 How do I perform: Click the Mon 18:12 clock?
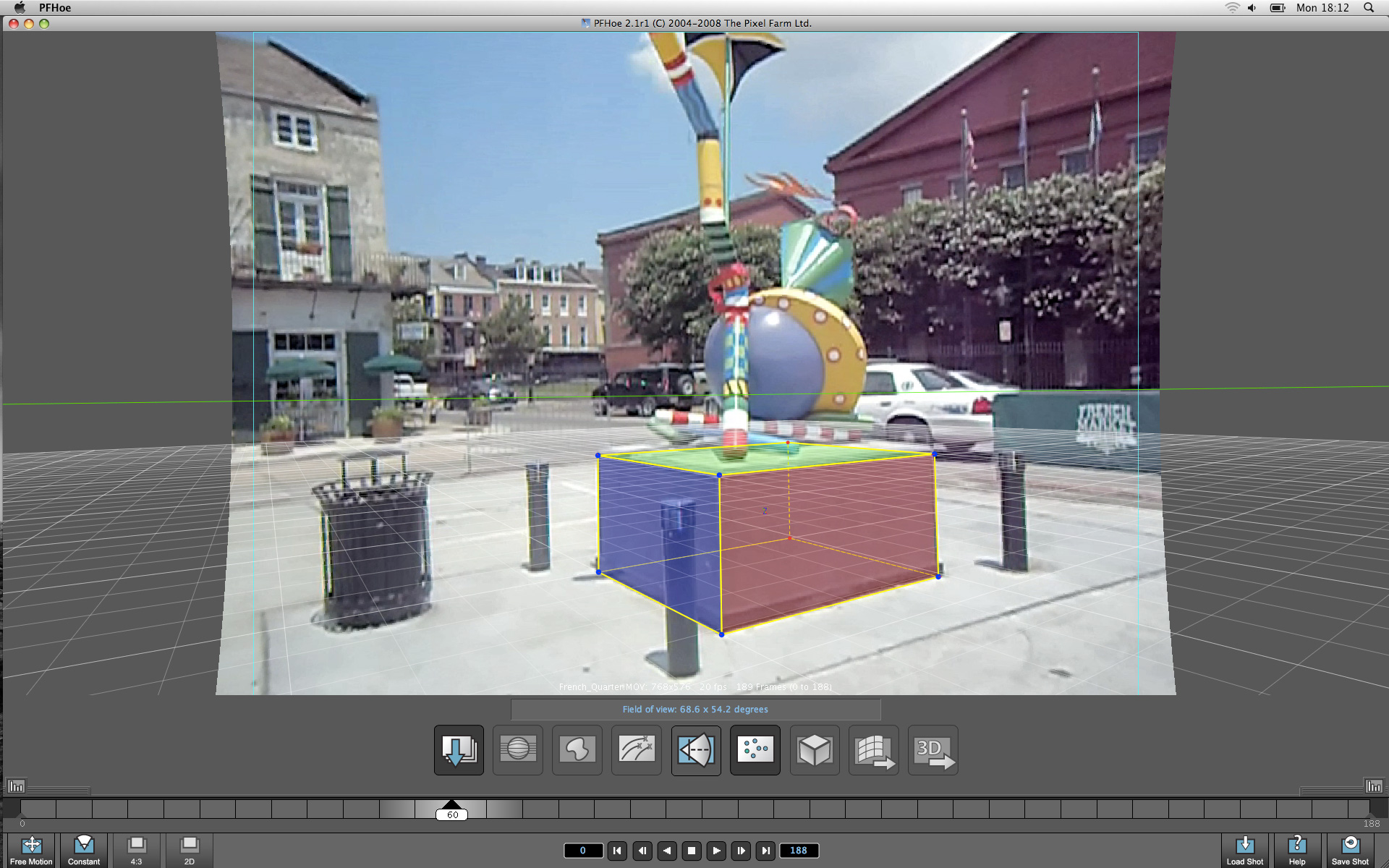[x=1322, y=8]
